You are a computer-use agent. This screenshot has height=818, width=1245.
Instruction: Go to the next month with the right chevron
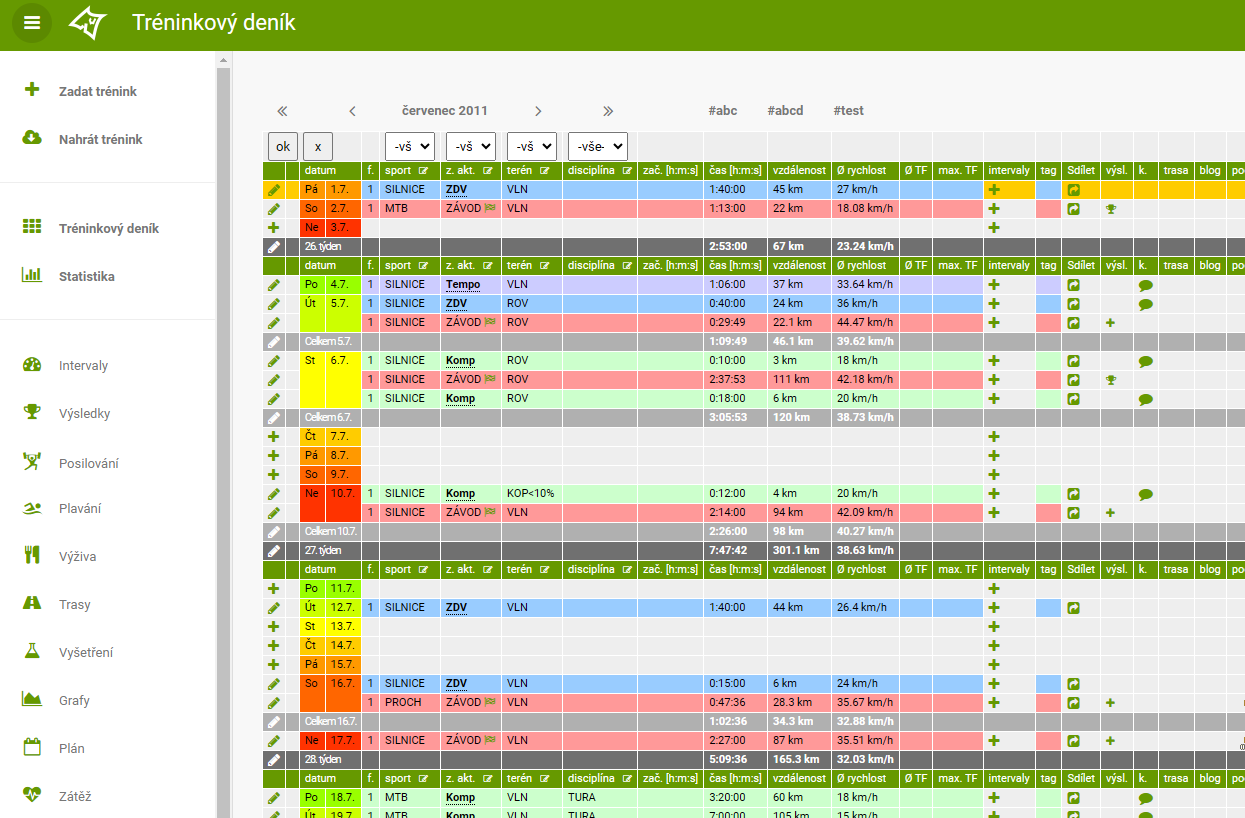pos(538,111)
